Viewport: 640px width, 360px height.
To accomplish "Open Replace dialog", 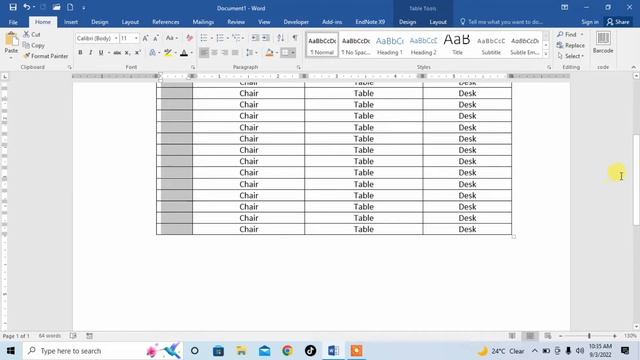I will point(571,45).
